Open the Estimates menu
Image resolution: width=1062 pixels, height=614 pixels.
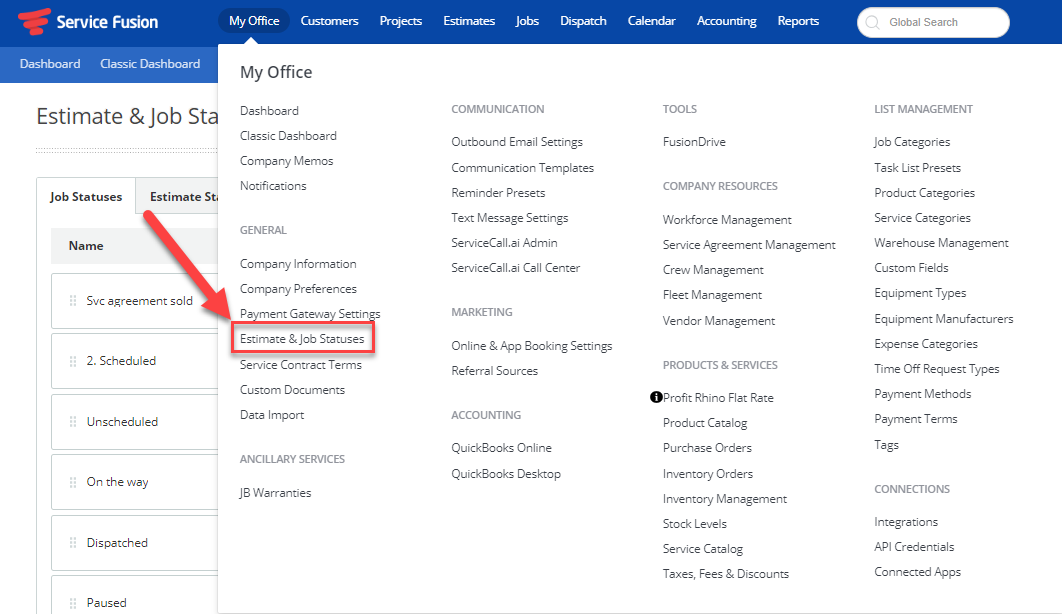tap(469, 21)
